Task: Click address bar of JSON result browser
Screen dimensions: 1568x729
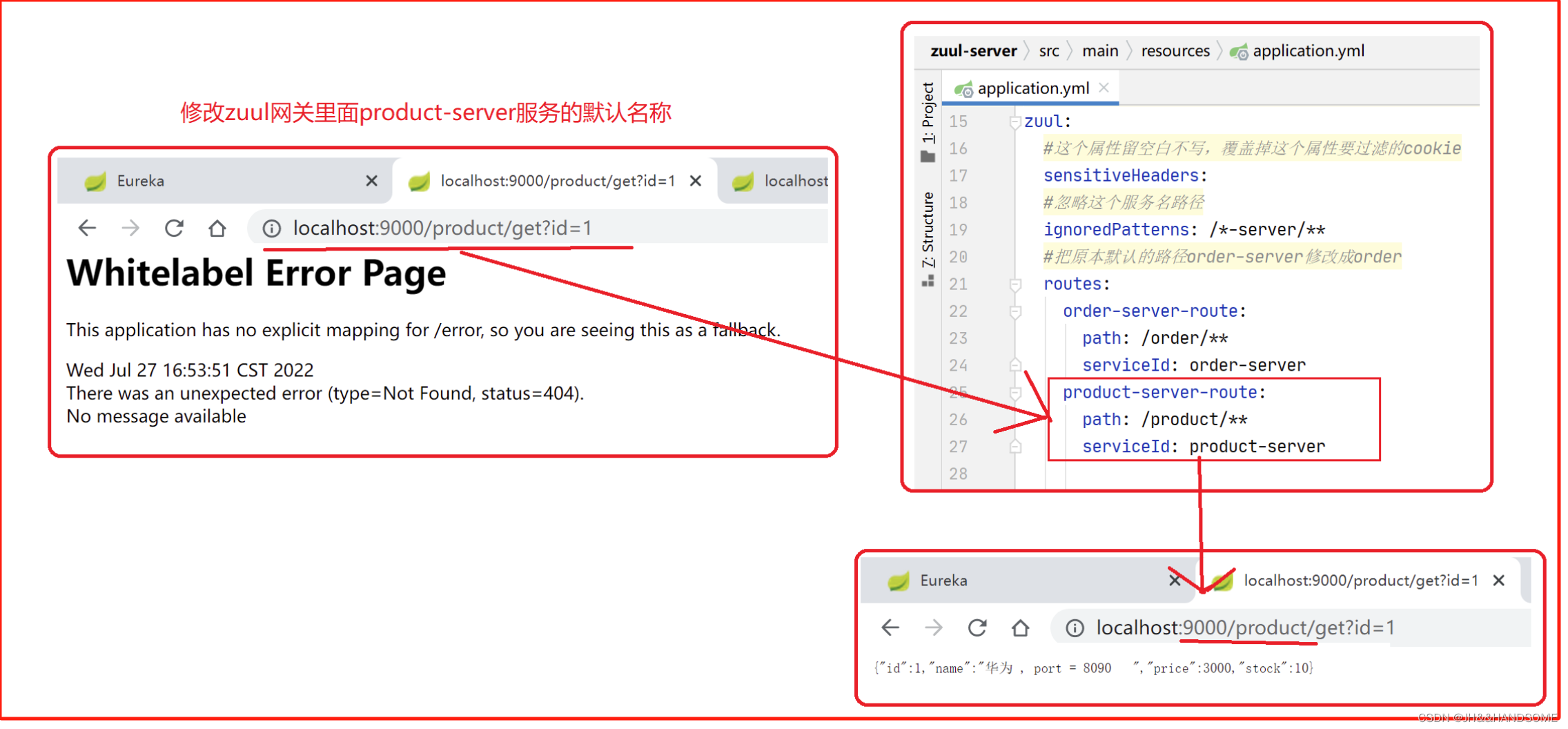Action: pyautogui.click(x=1291, y=628)
